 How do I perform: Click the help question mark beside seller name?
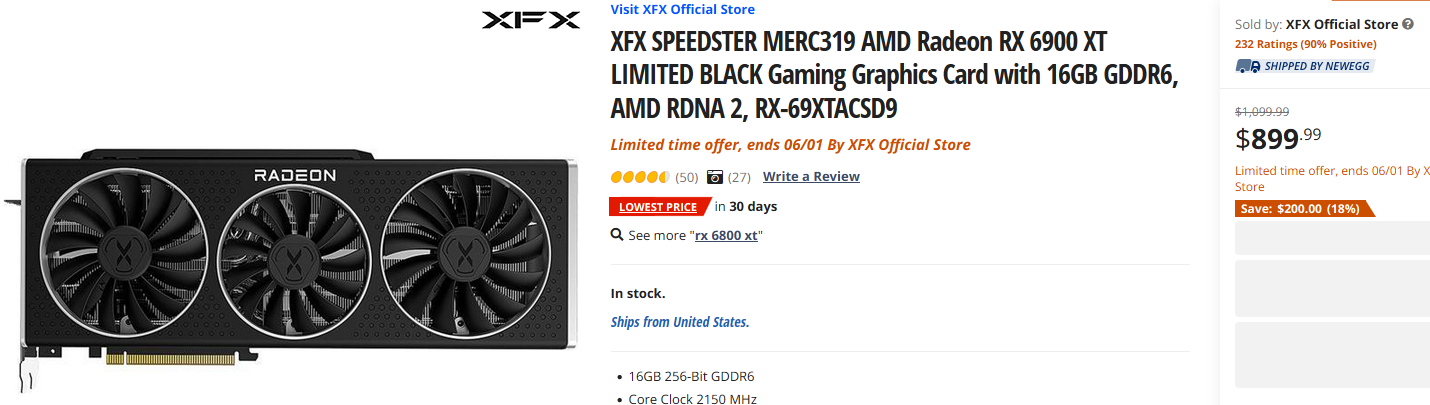click(x=1408, y=24)
